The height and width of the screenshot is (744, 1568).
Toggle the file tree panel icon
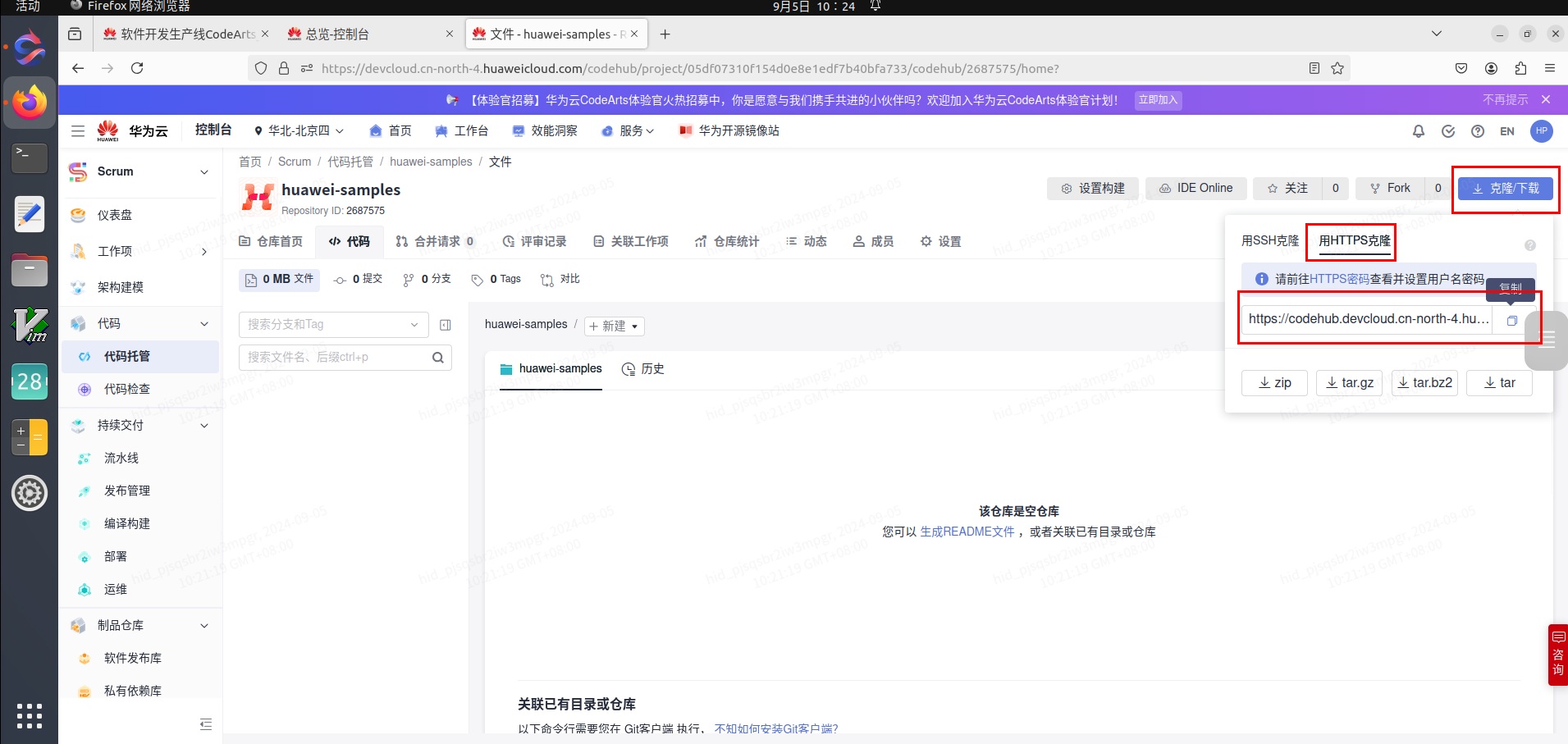(x=446, y=325)
